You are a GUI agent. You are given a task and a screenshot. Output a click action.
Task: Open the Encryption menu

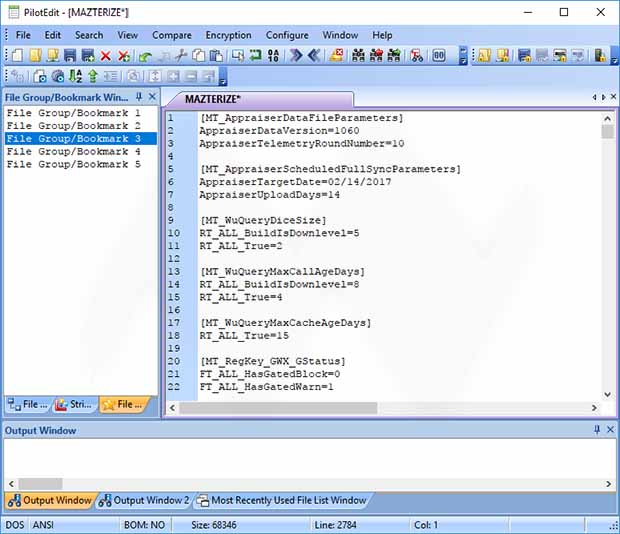pos(228,35)
